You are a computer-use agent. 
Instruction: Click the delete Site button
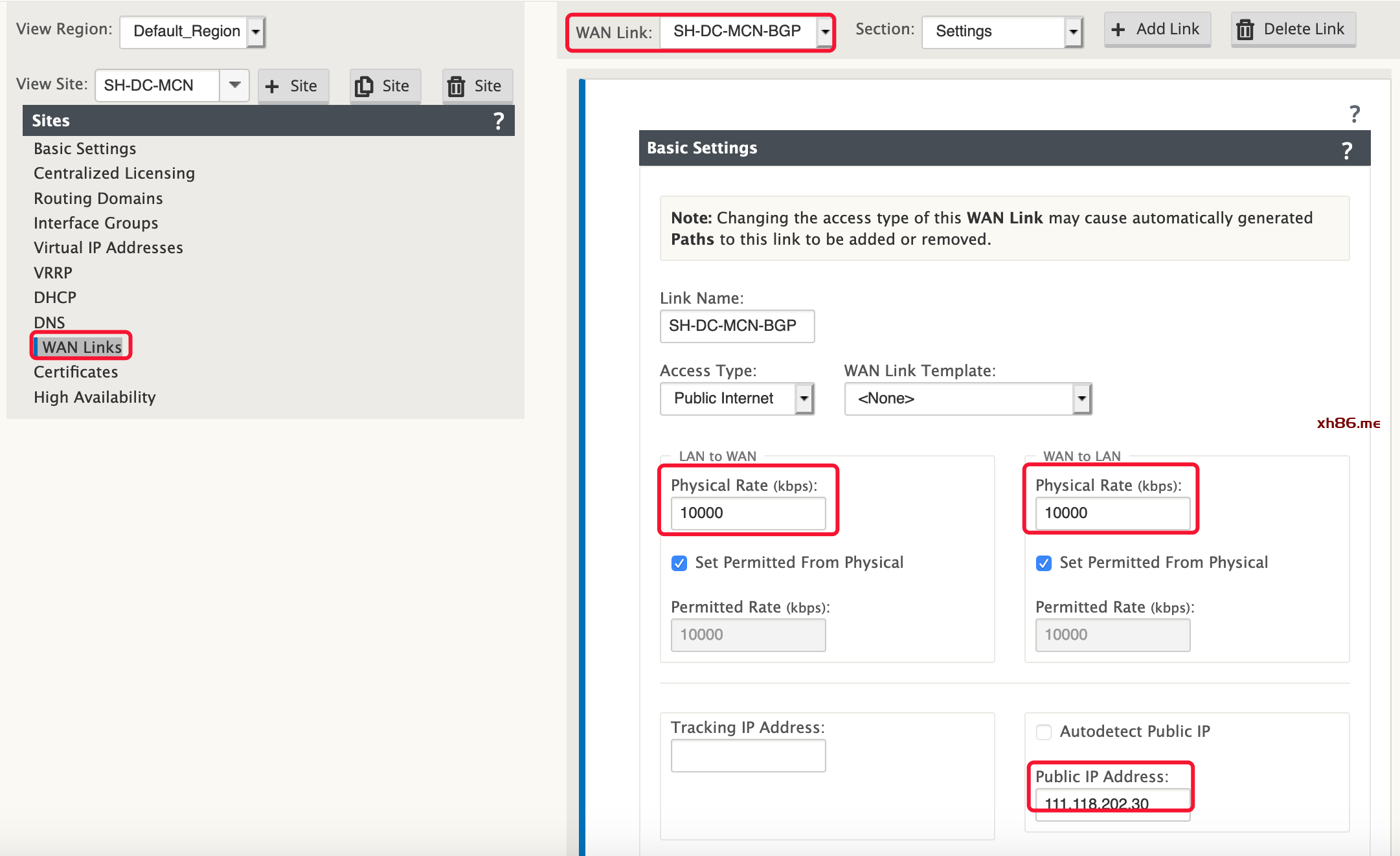tap(477, 86)
